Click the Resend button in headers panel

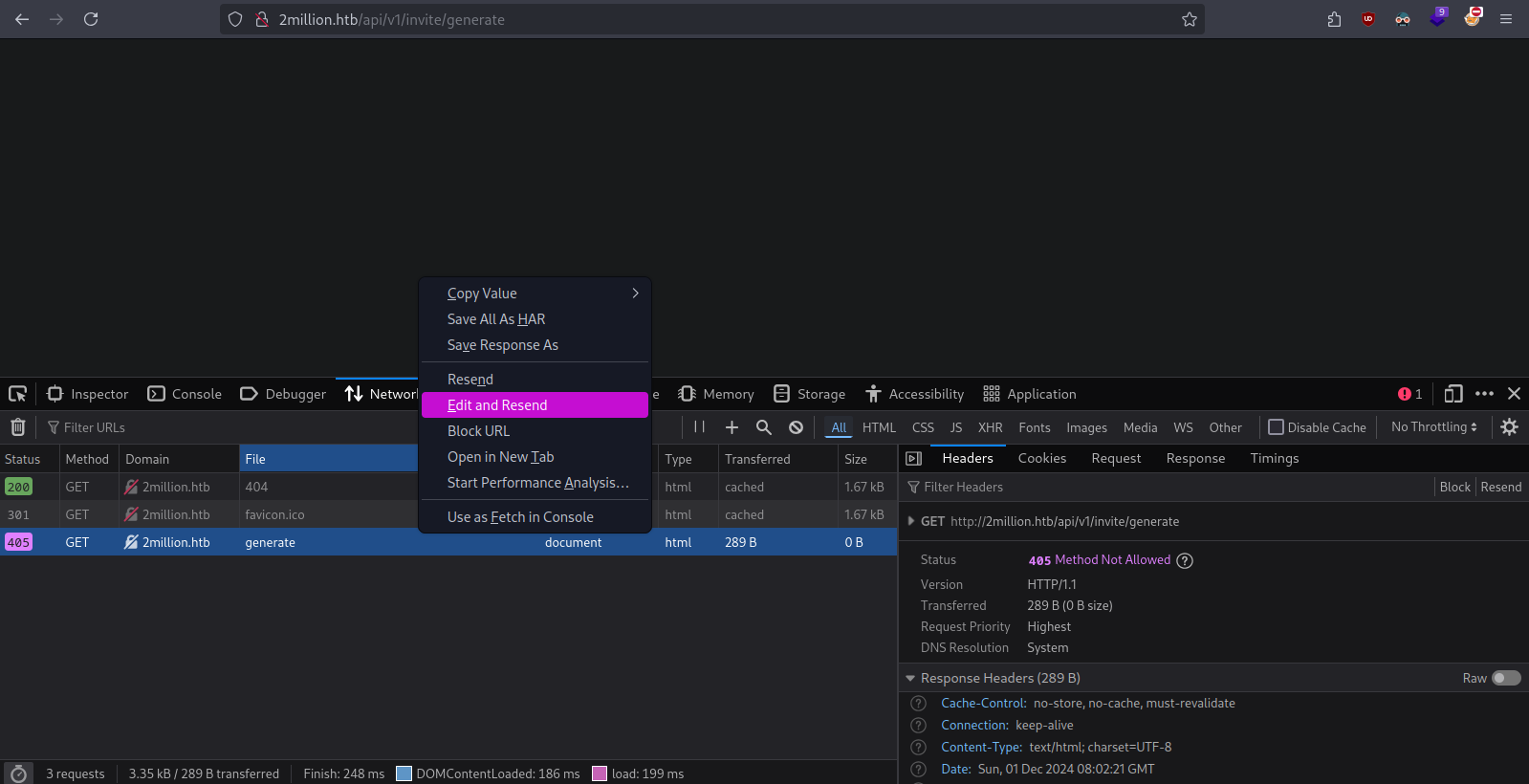pyautogui.click(x=1500, y=487)
